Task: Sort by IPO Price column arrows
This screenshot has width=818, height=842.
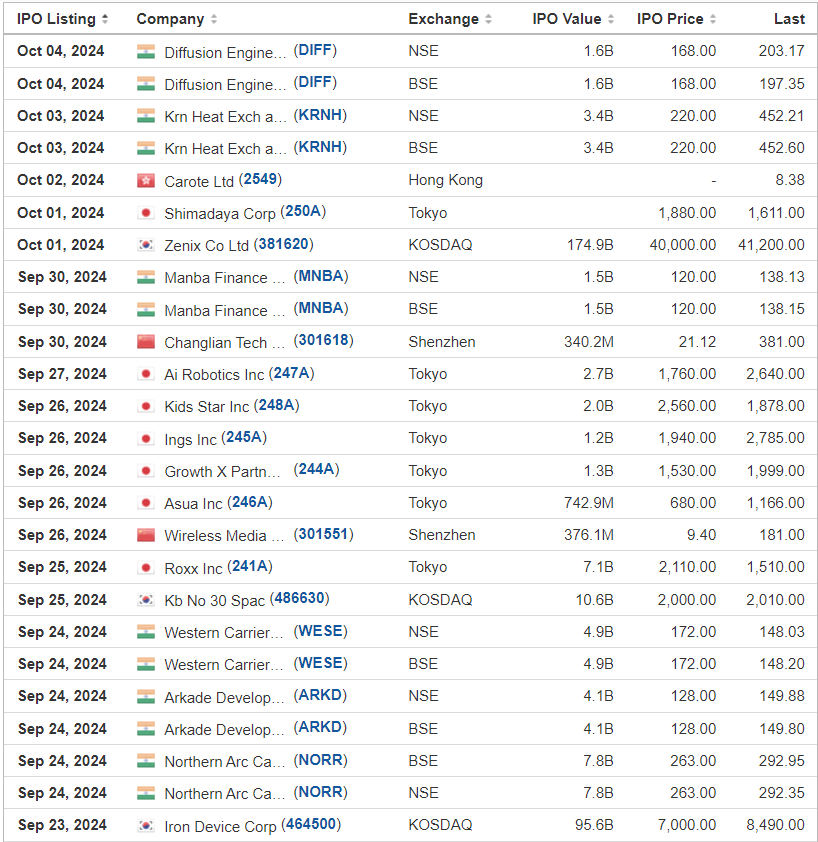Action: (713, 19)
